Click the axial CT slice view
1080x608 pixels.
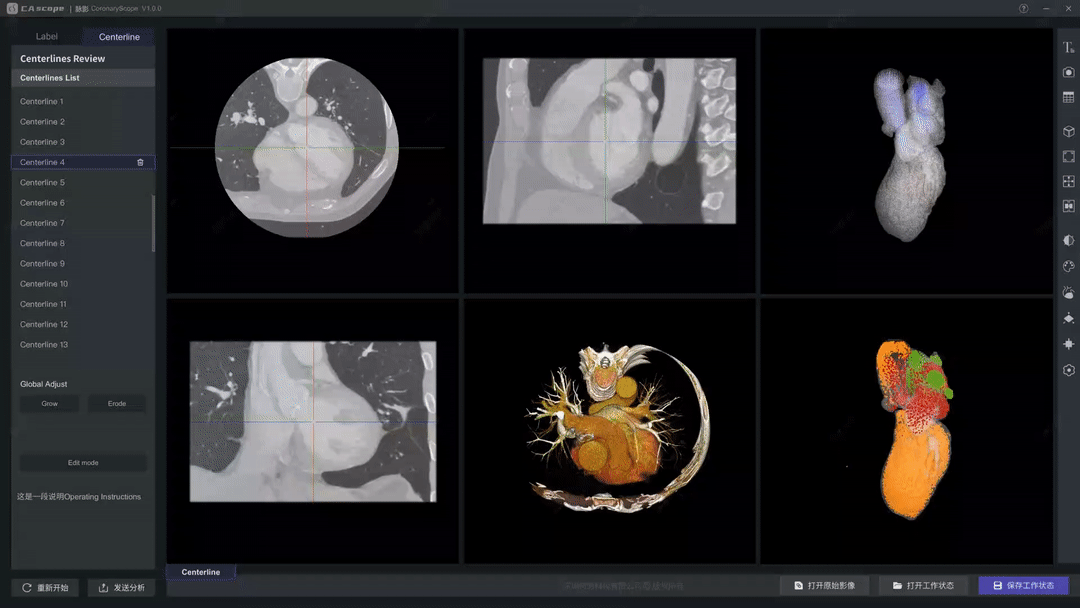(307, 147)
